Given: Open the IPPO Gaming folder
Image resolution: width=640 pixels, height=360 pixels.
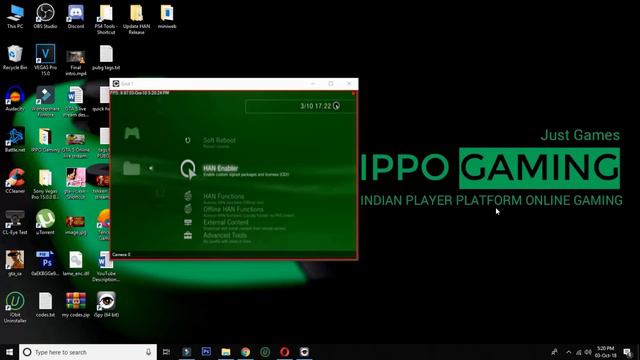Looking at the screenshot, I should tap(45, 140).
